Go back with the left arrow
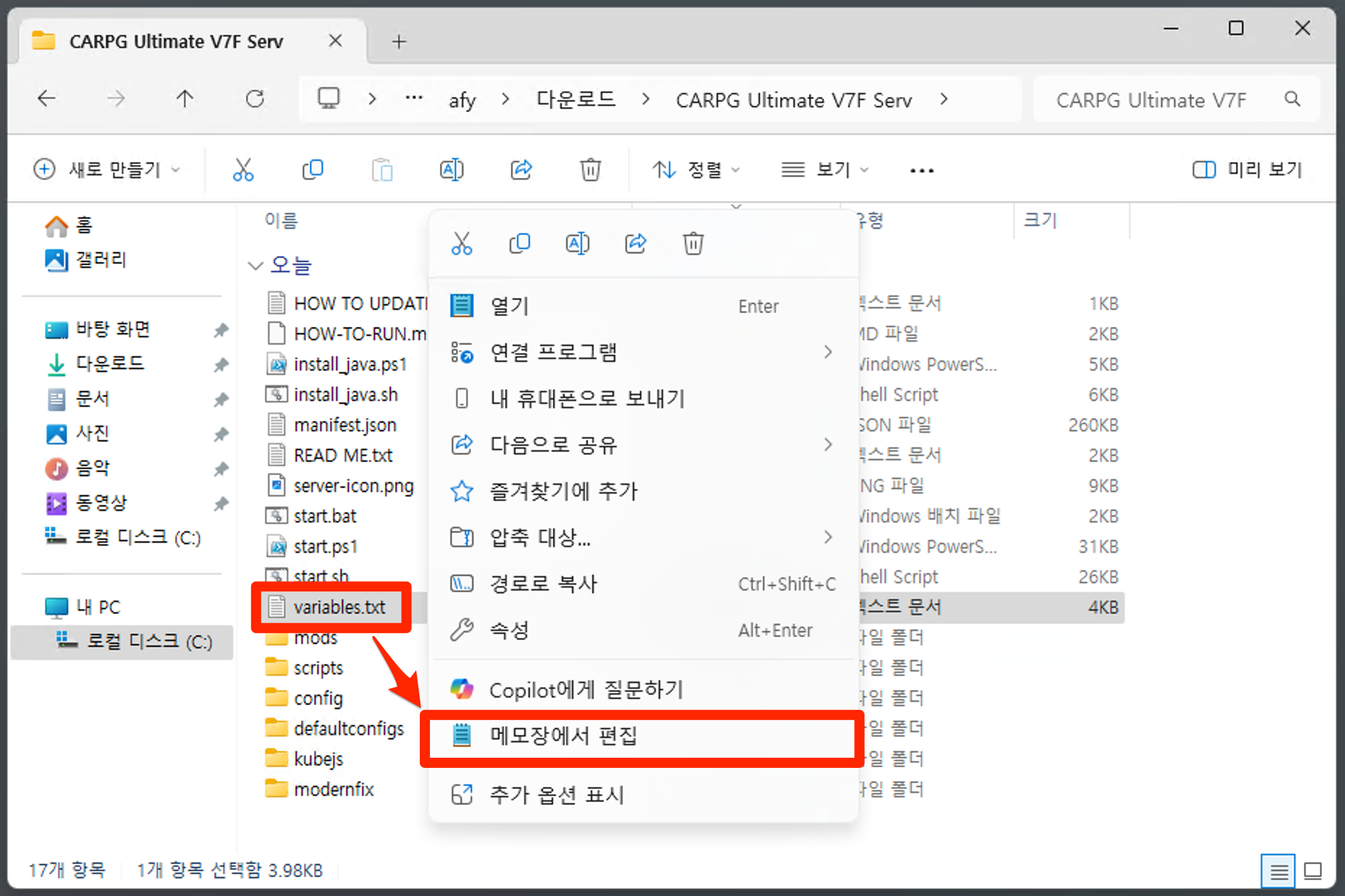The height and width of the screenshot is (896, 1345). tap(47, 99)
